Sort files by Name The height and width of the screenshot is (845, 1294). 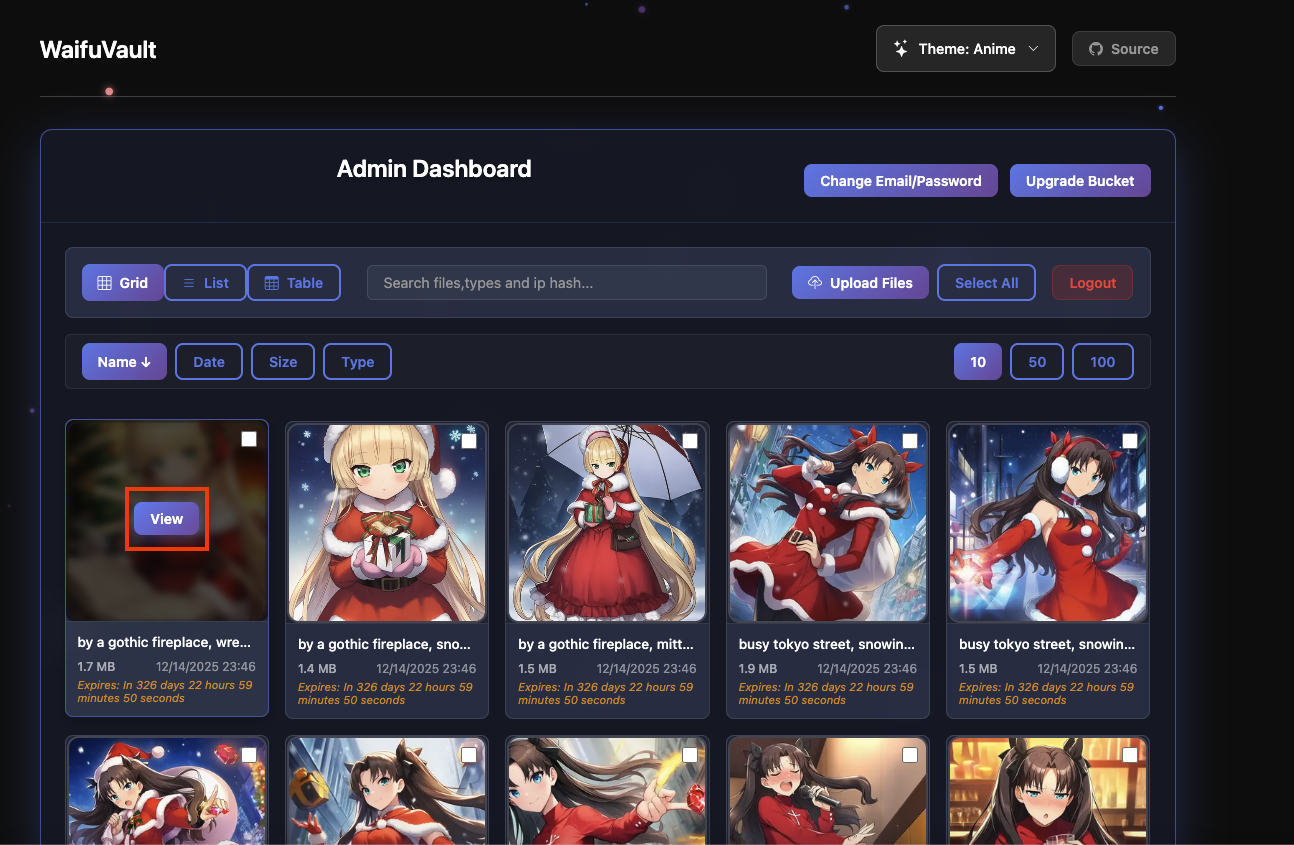tap(124, 362)
